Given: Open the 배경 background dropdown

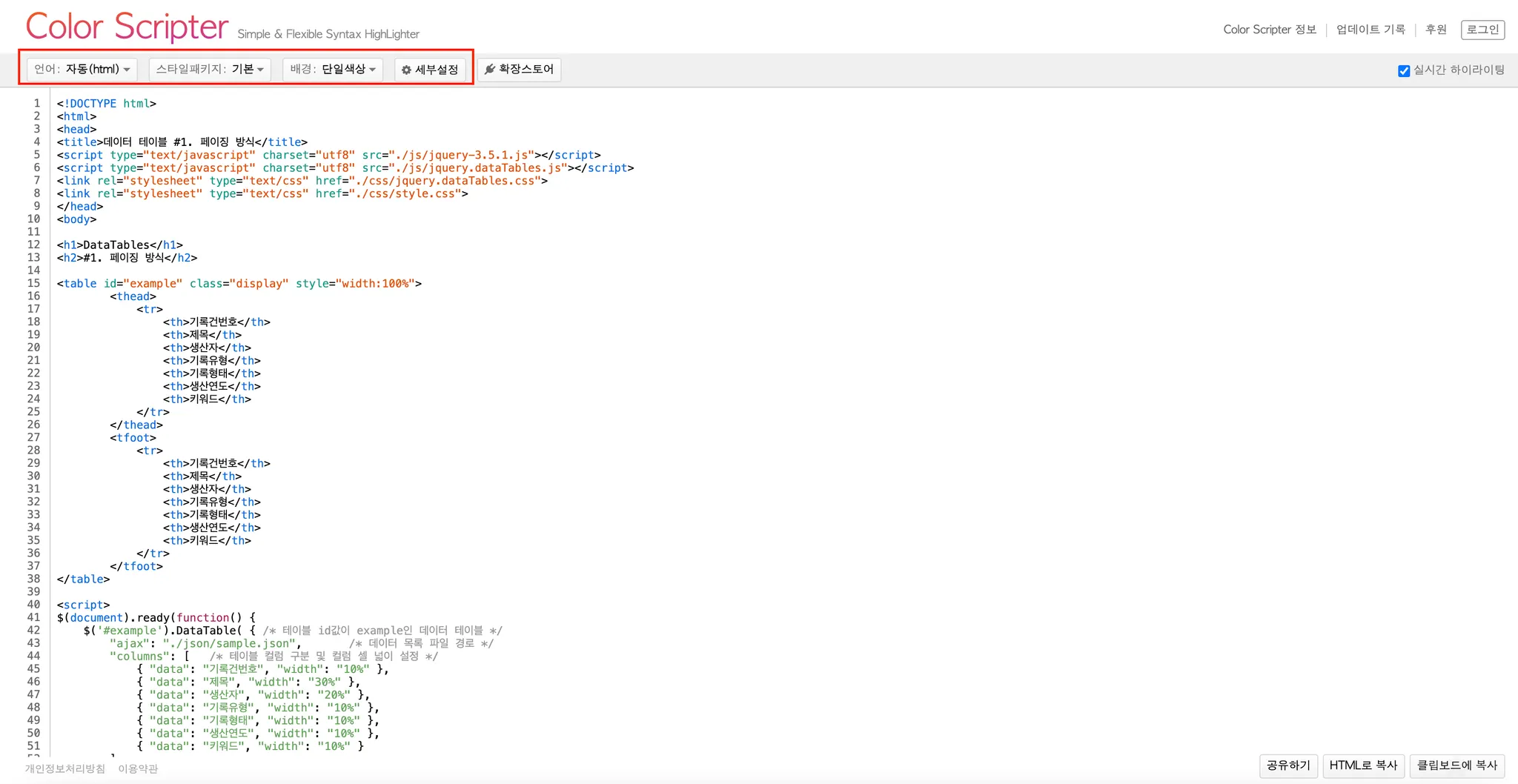Looking at the screenshot, I should click(333, 70).
